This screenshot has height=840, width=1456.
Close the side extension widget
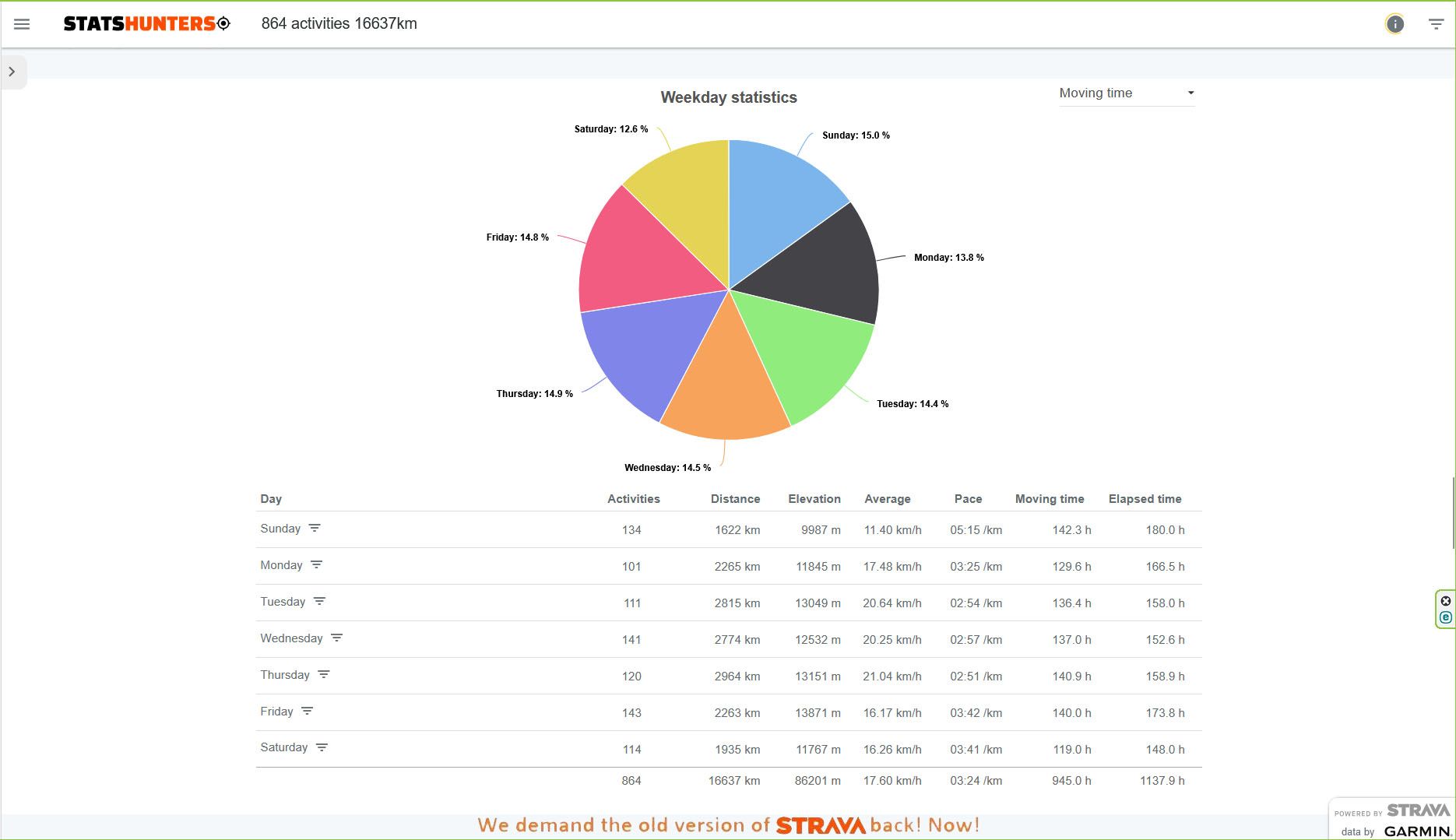coord(1445,601)
